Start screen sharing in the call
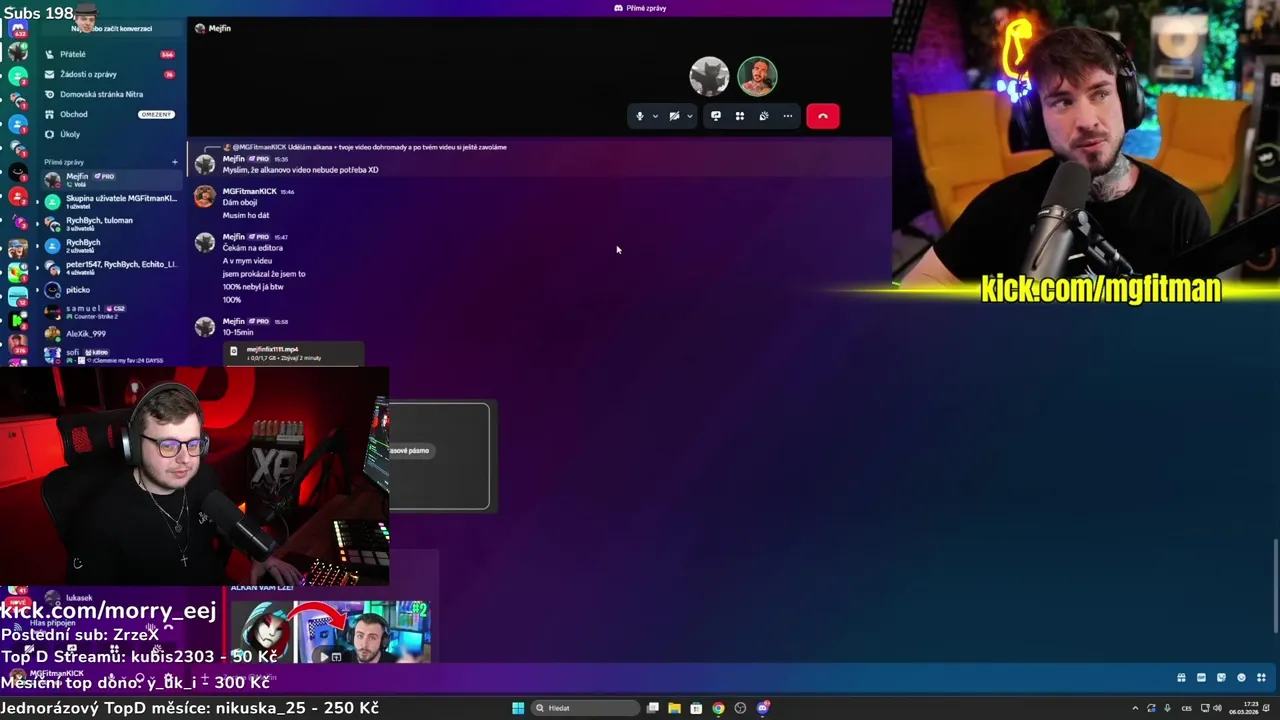This screenshot has width=1280, height=720. click(x=716, y=116)
